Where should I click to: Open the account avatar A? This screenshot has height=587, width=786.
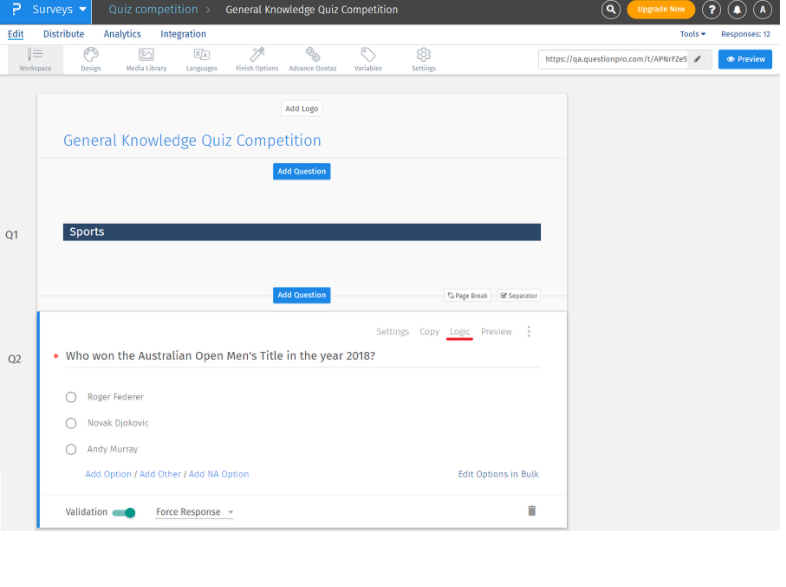(762, 10)
